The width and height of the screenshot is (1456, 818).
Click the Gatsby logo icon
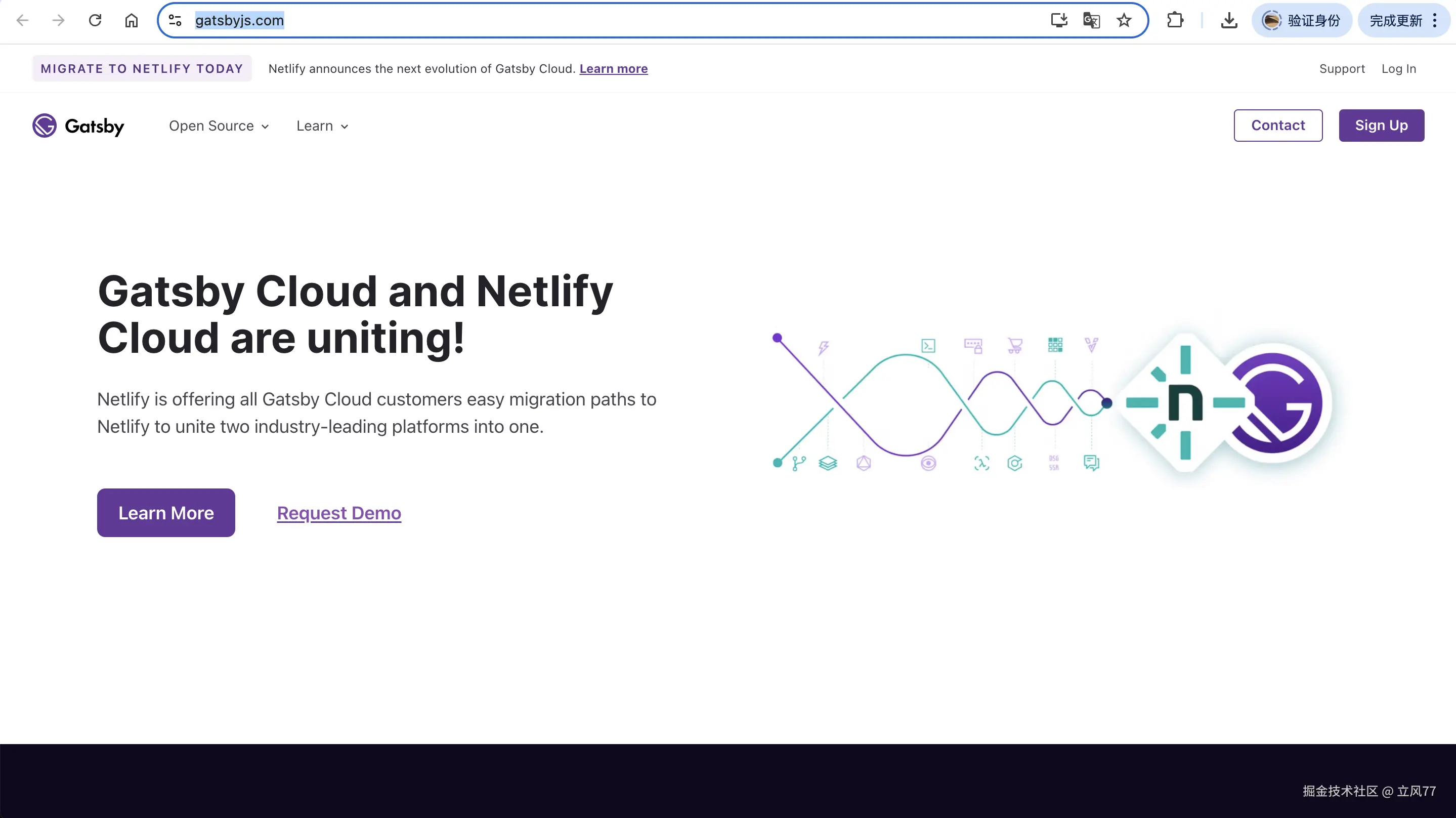coord(44,126)
